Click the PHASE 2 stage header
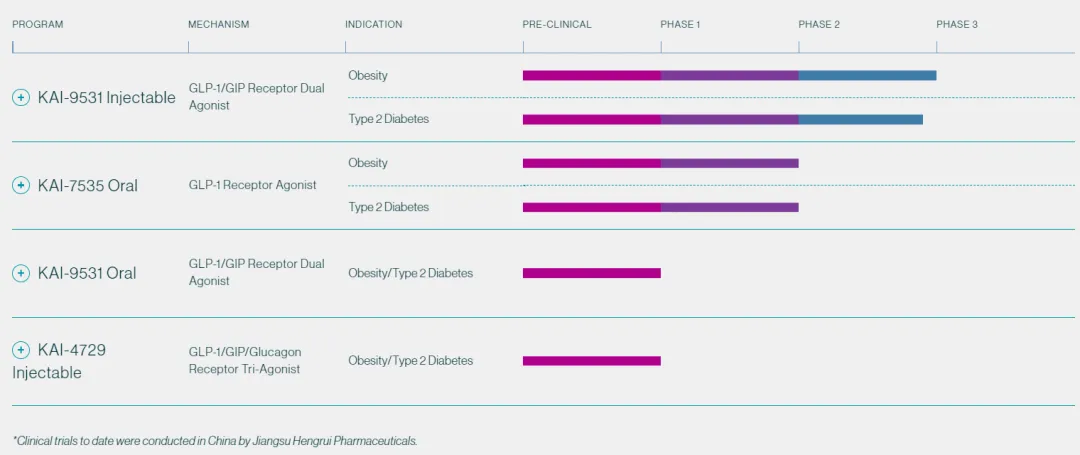This screenshot has width=1080, height=455. (819, 24)
